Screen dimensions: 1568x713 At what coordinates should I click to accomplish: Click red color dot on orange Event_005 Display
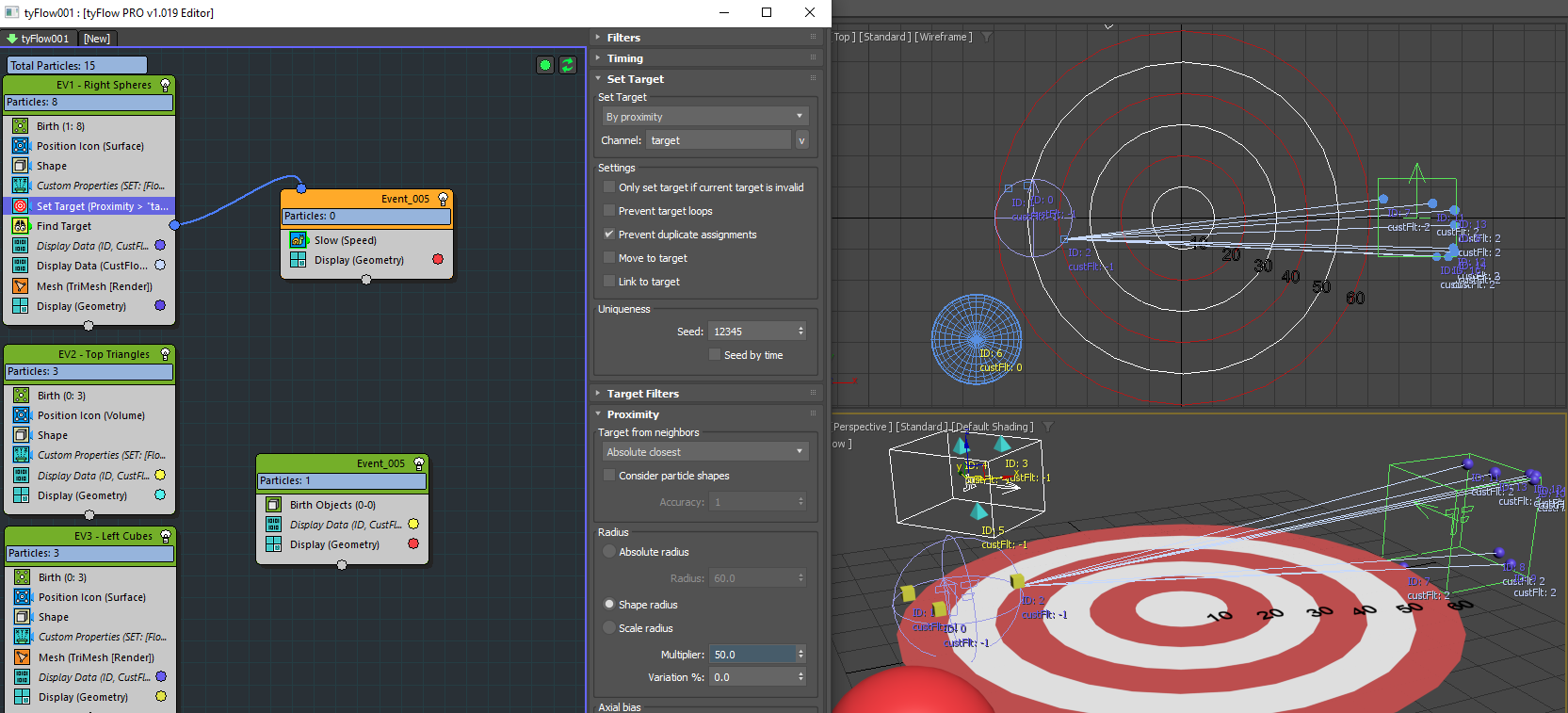pos(438,259)
